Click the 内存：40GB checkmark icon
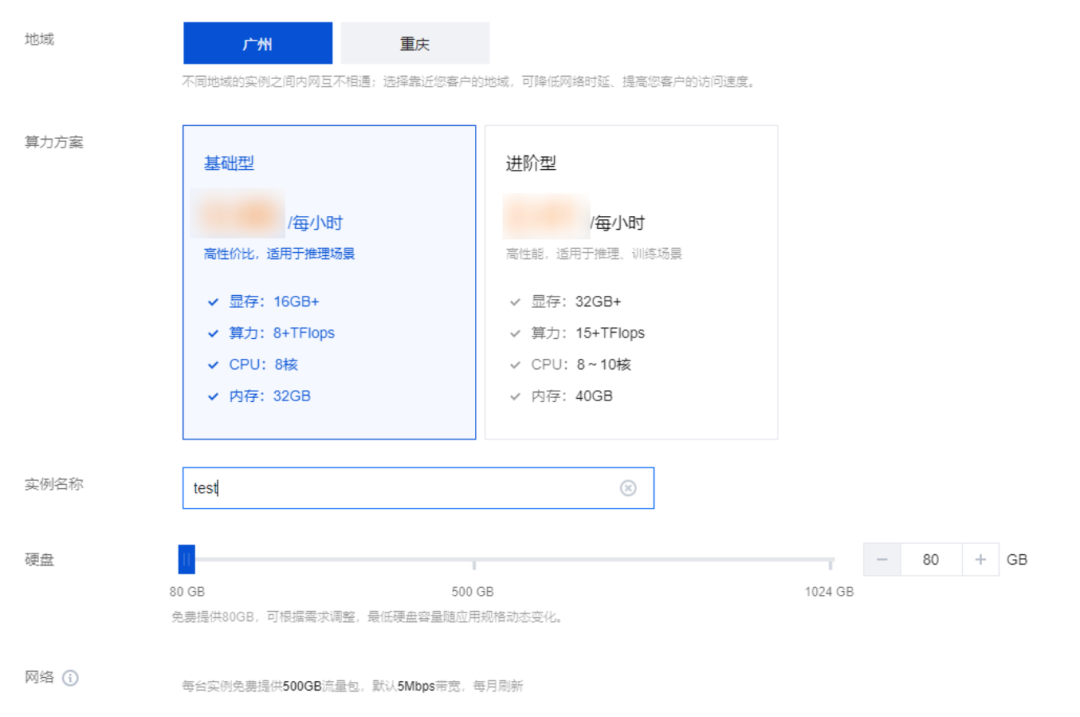The width and height of the screenshot is (1080, 717). pos(515,397)
